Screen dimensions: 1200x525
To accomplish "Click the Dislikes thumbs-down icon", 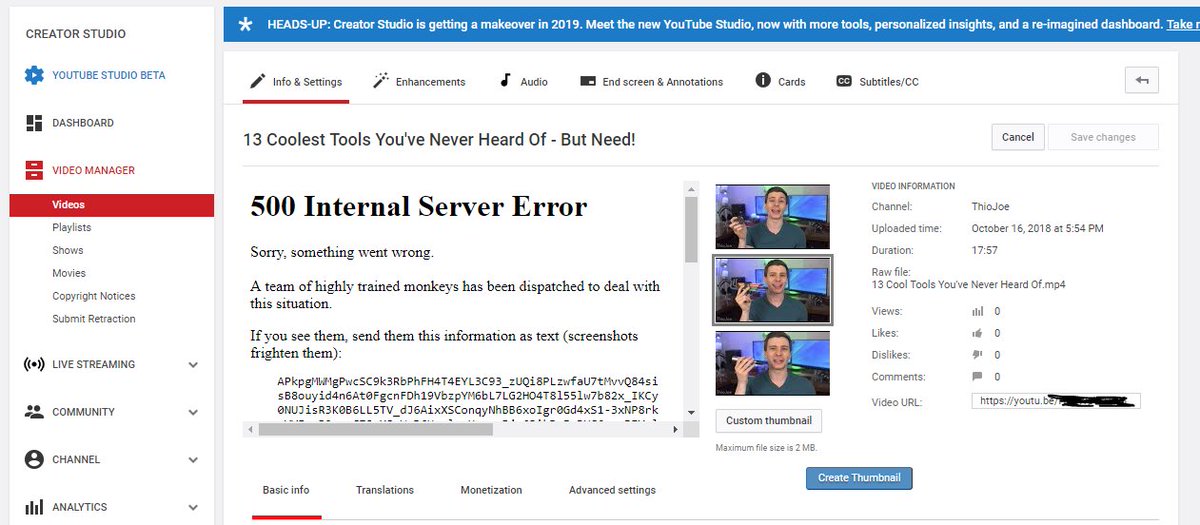I will click(978, 355).
